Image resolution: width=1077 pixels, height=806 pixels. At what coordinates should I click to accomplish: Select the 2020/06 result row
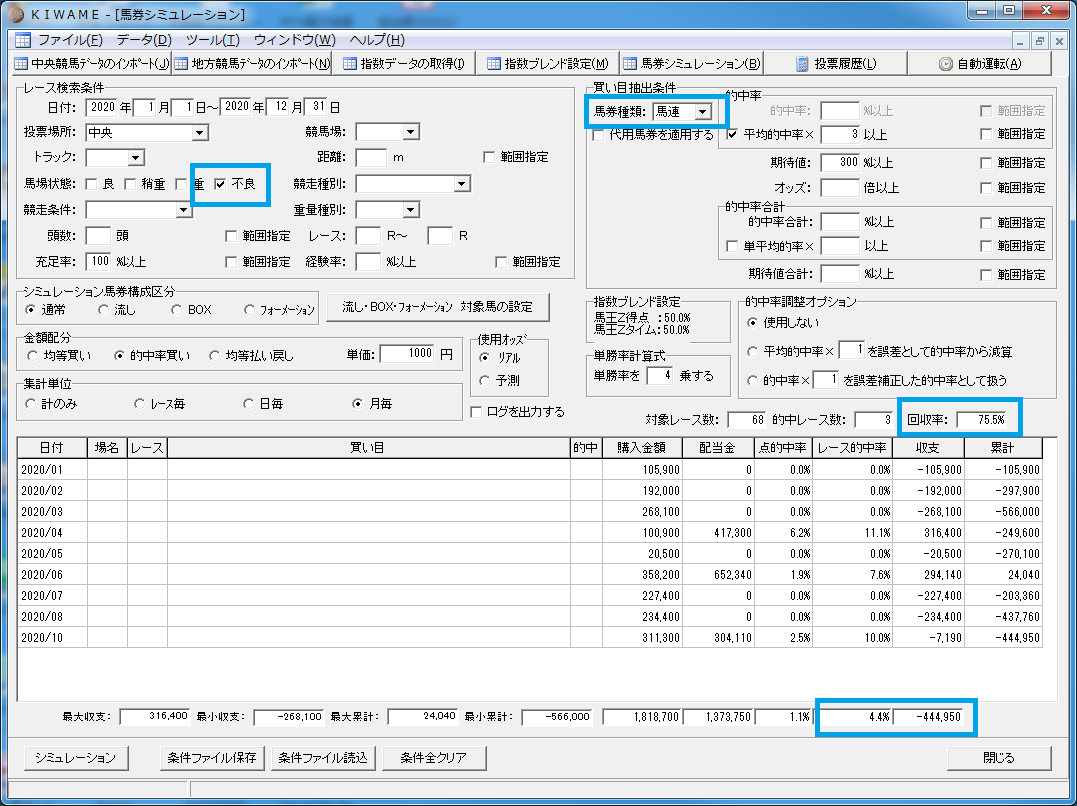pos(530,574)
